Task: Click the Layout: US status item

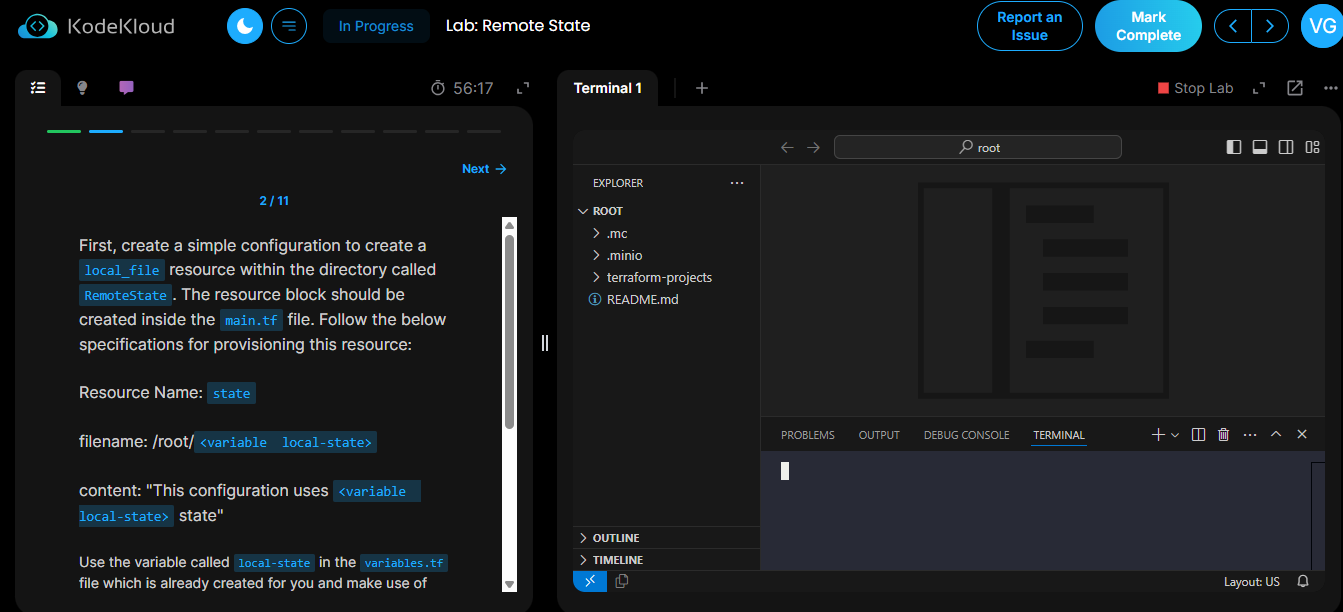Action: (1251, 582)
